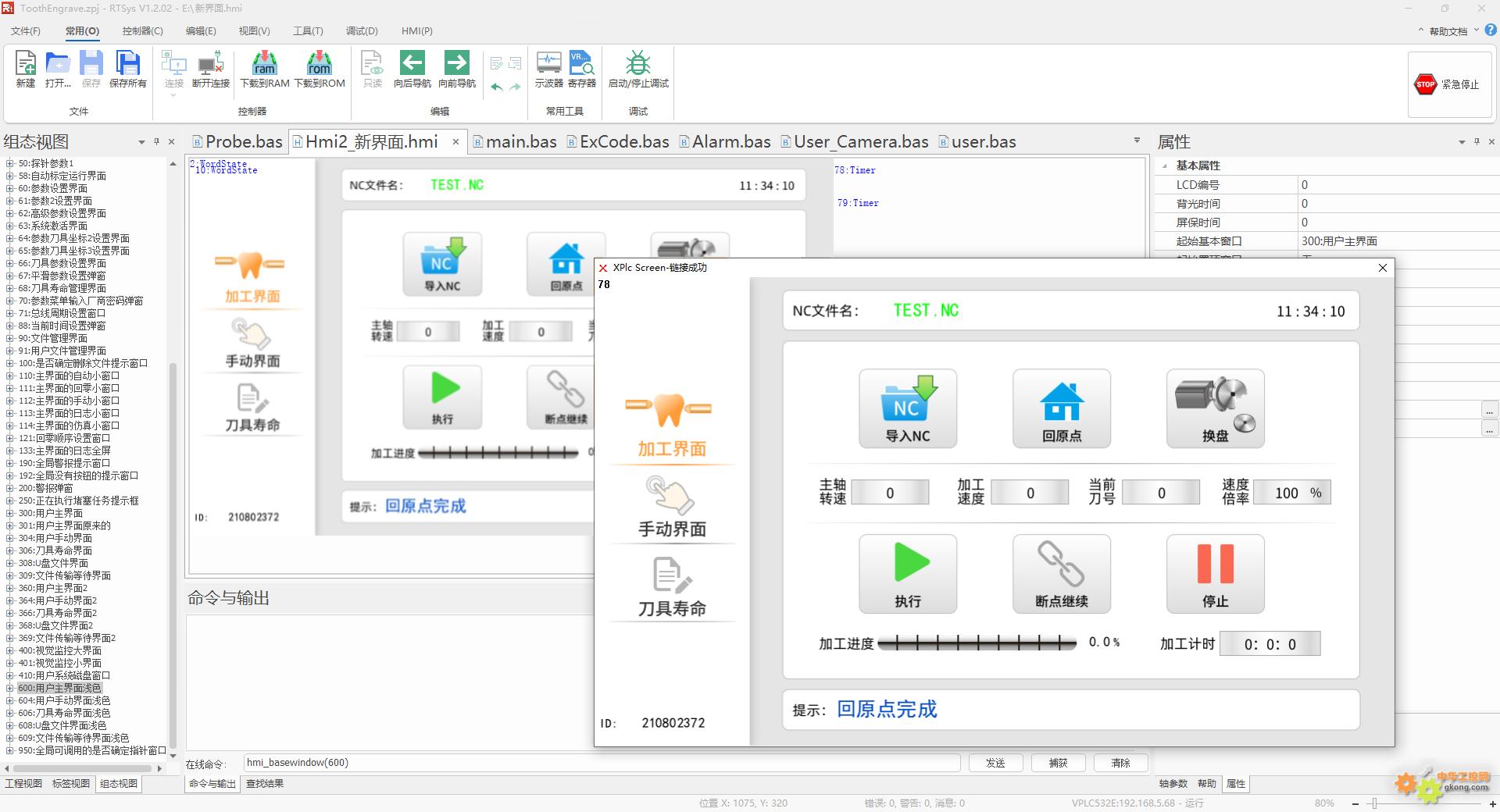Image resolution: width=1500 pixels, height=812 pixels.
Task: Expand tree node 200:警报弹窗
Action: pyautogui.click(x=10, y=488)
